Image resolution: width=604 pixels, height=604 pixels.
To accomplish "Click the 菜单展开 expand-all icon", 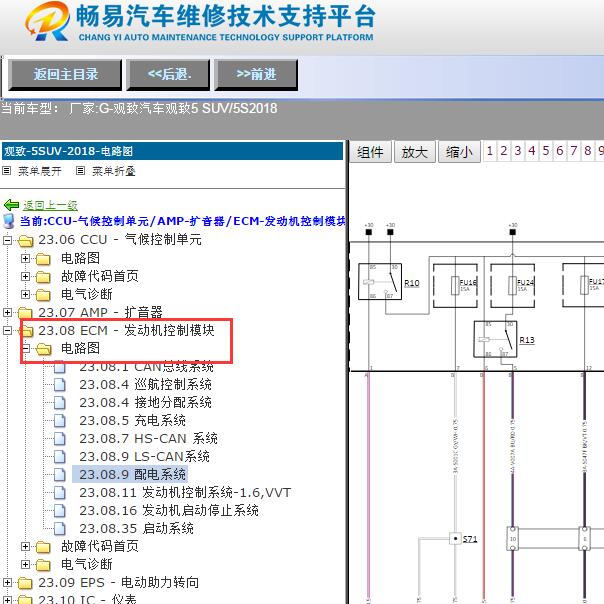I will 7,171.
